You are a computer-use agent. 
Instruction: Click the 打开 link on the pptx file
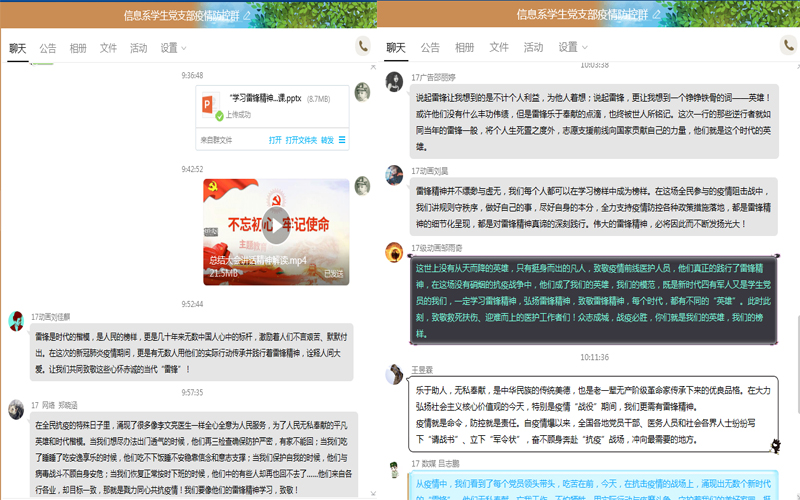click(x=275, y=140)
